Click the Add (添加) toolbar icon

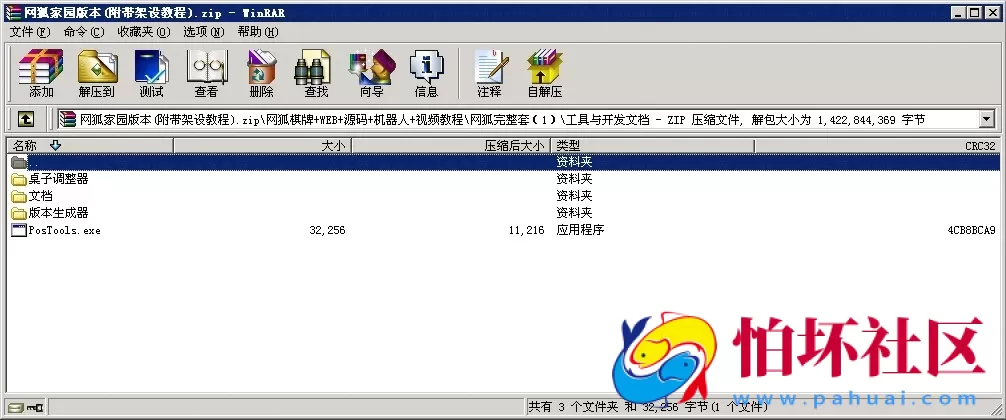41,73
